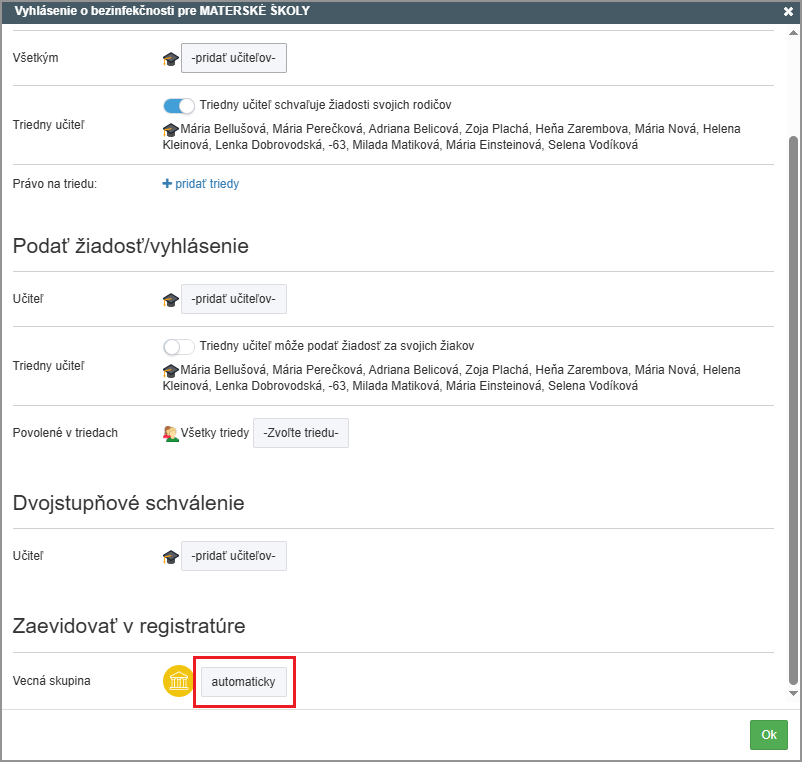802x762 pixels.
Task: Click cap icon in Podať žiadosť Učiteľ row
Action: coord(170,300)
